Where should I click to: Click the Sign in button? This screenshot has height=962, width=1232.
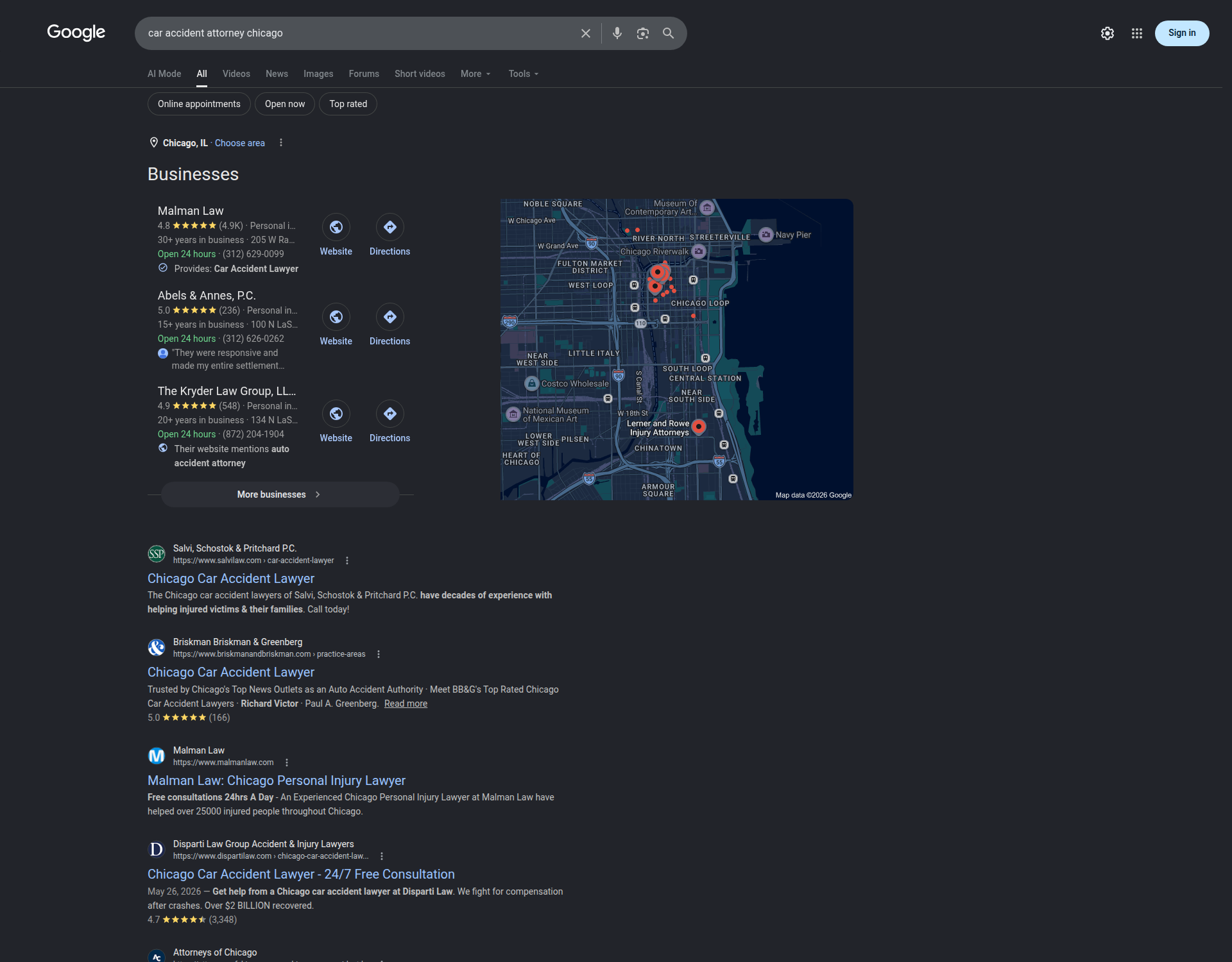coord(1181,33)
